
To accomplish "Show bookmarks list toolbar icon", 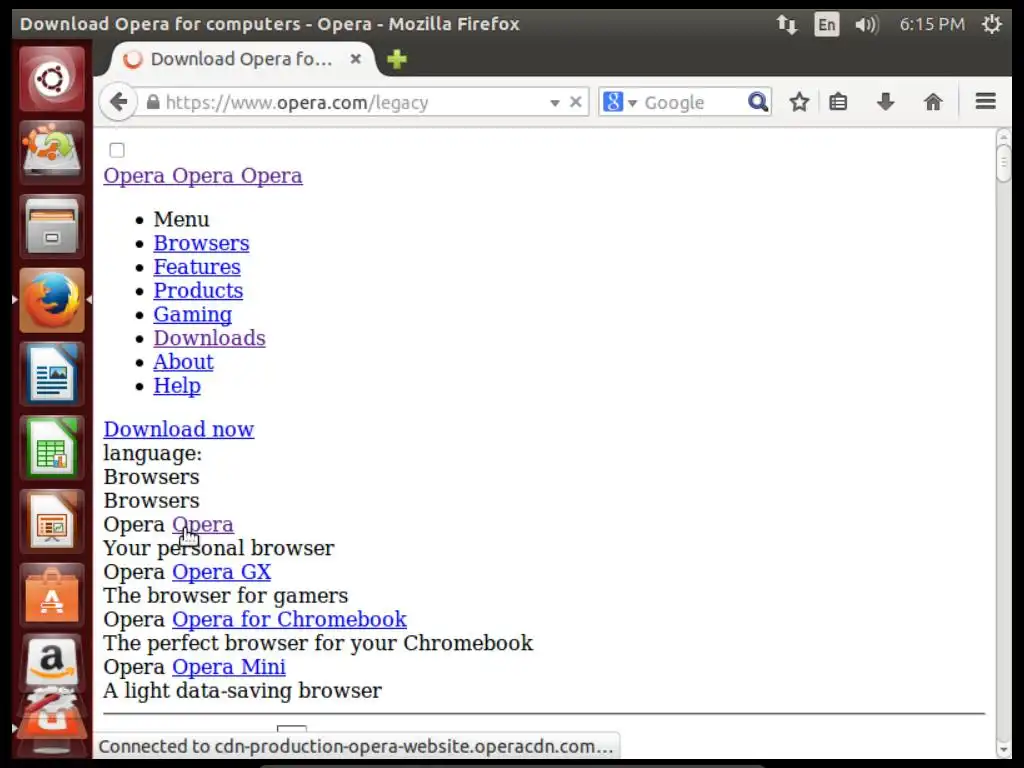I will (x=839, y=102).
